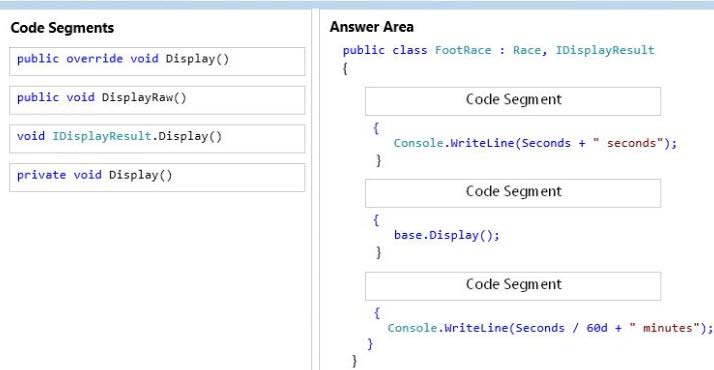Click Code Segment slot above base.Display()
The width and height of the screenshot is (714, 370).
(513, 193)
